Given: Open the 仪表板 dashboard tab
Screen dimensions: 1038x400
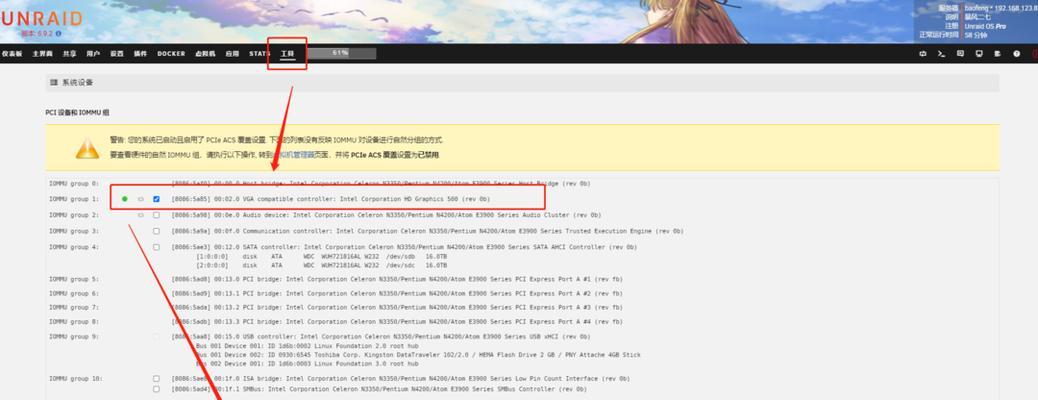Looking at the screenshot, I should 12,54.
